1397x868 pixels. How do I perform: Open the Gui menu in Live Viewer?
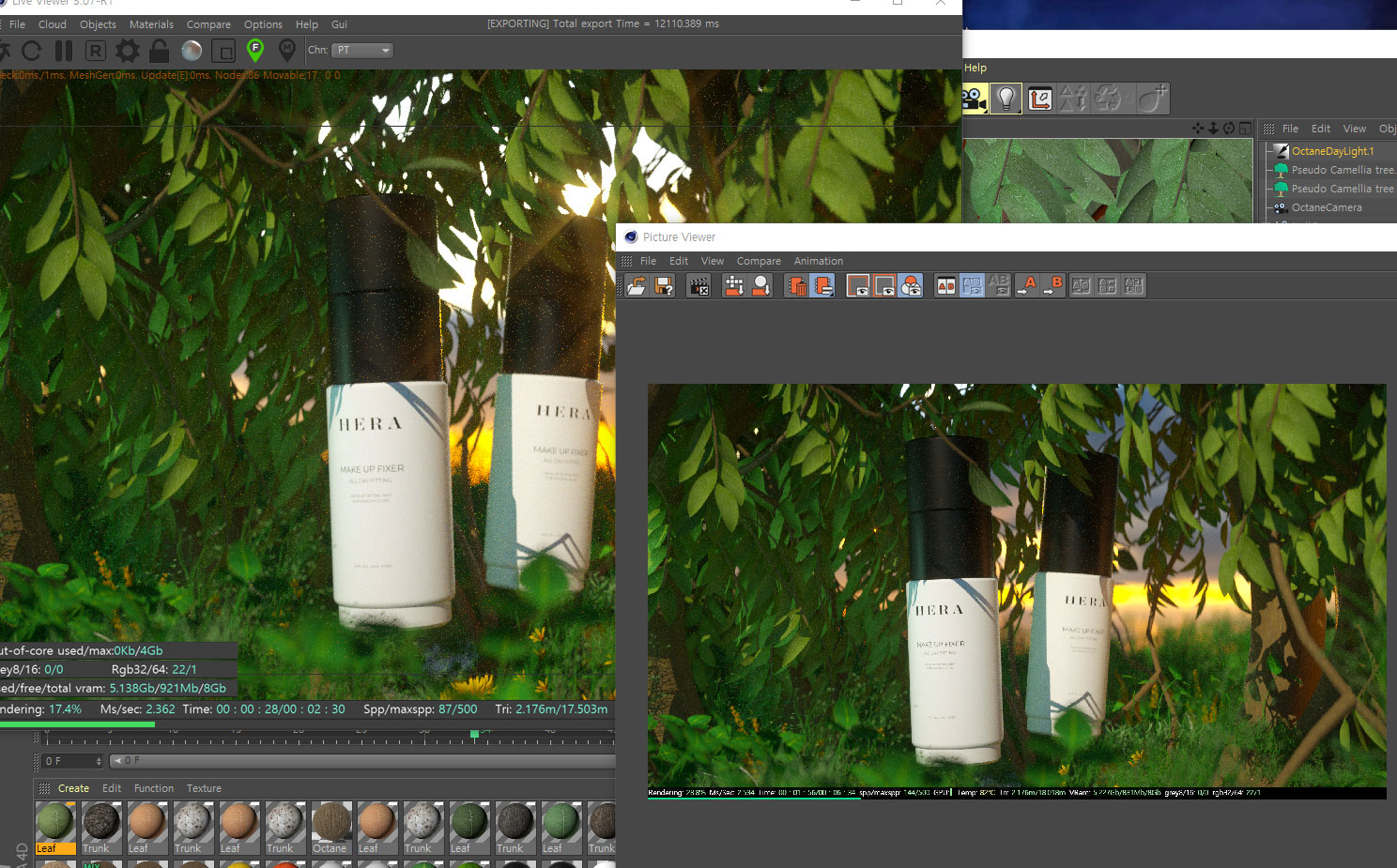[339, 24]
